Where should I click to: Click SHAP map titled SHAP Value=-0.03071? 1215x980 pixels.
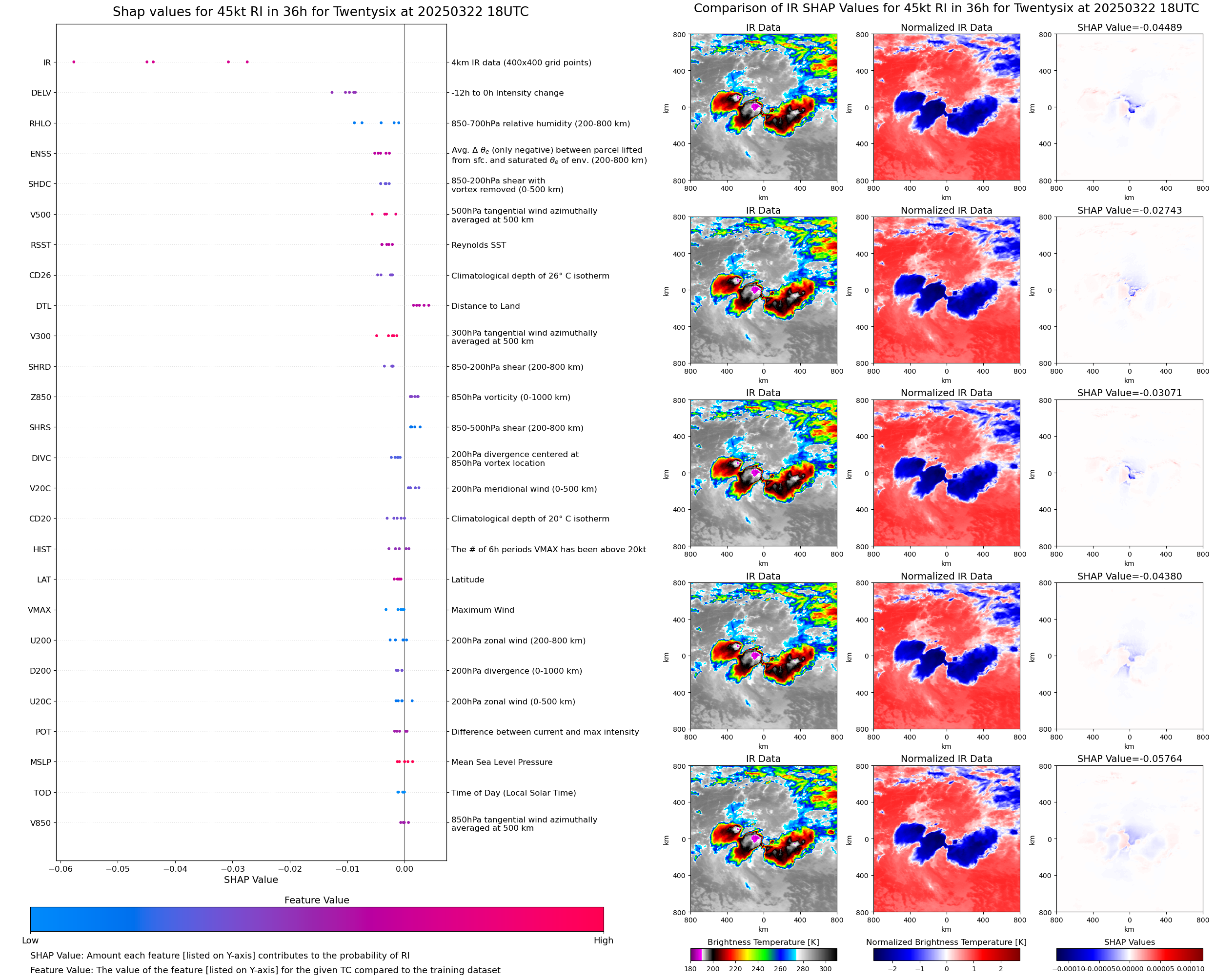click(1129, 473)
